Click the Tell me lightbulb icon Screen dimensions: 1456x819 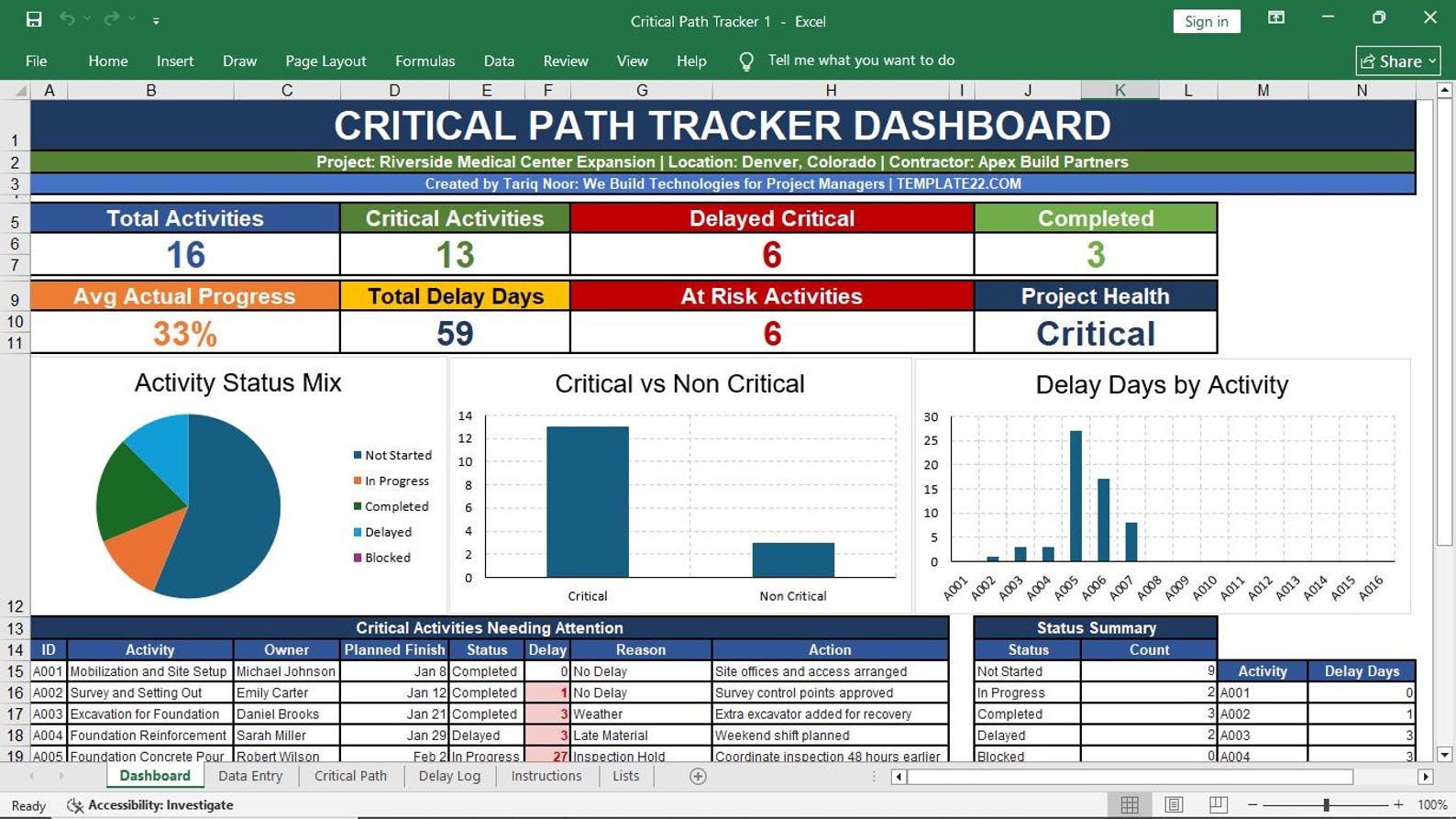(x=746, y=61)
